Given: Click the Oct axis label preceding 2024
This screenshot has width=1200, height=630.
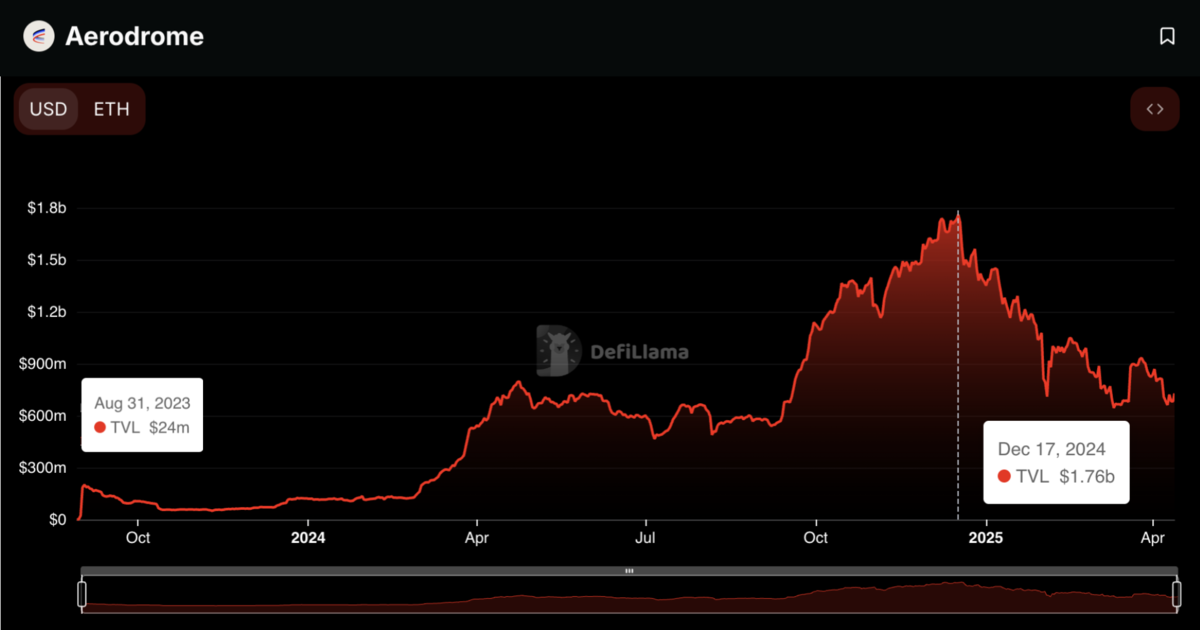Looking at the screenshot, I should pos(138,538).
